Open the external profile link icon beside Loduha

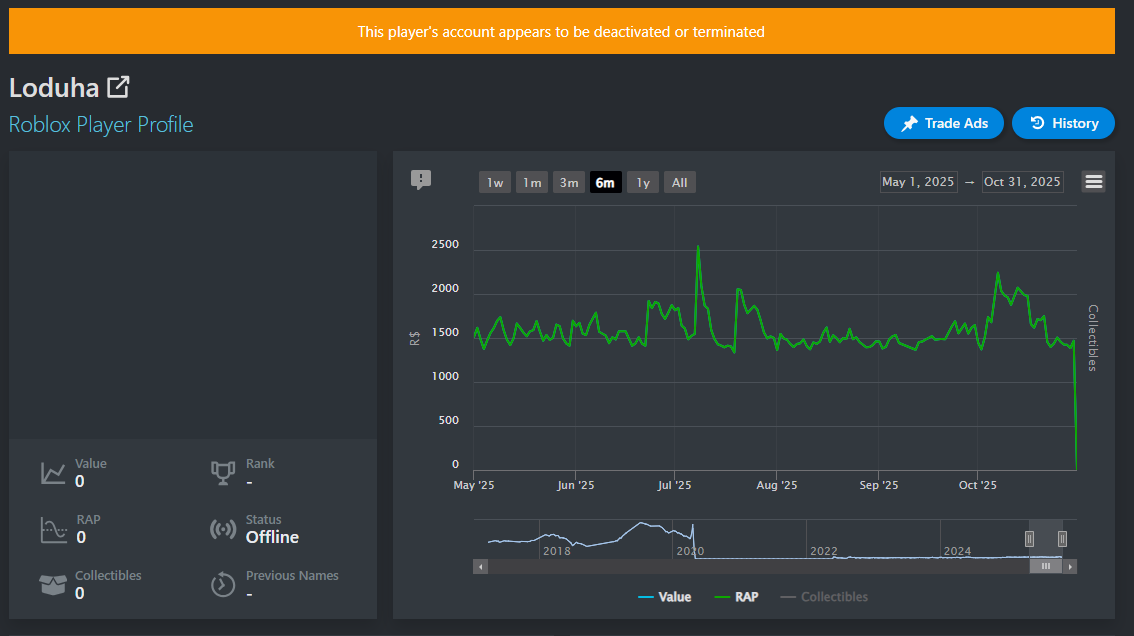[118, 87]
